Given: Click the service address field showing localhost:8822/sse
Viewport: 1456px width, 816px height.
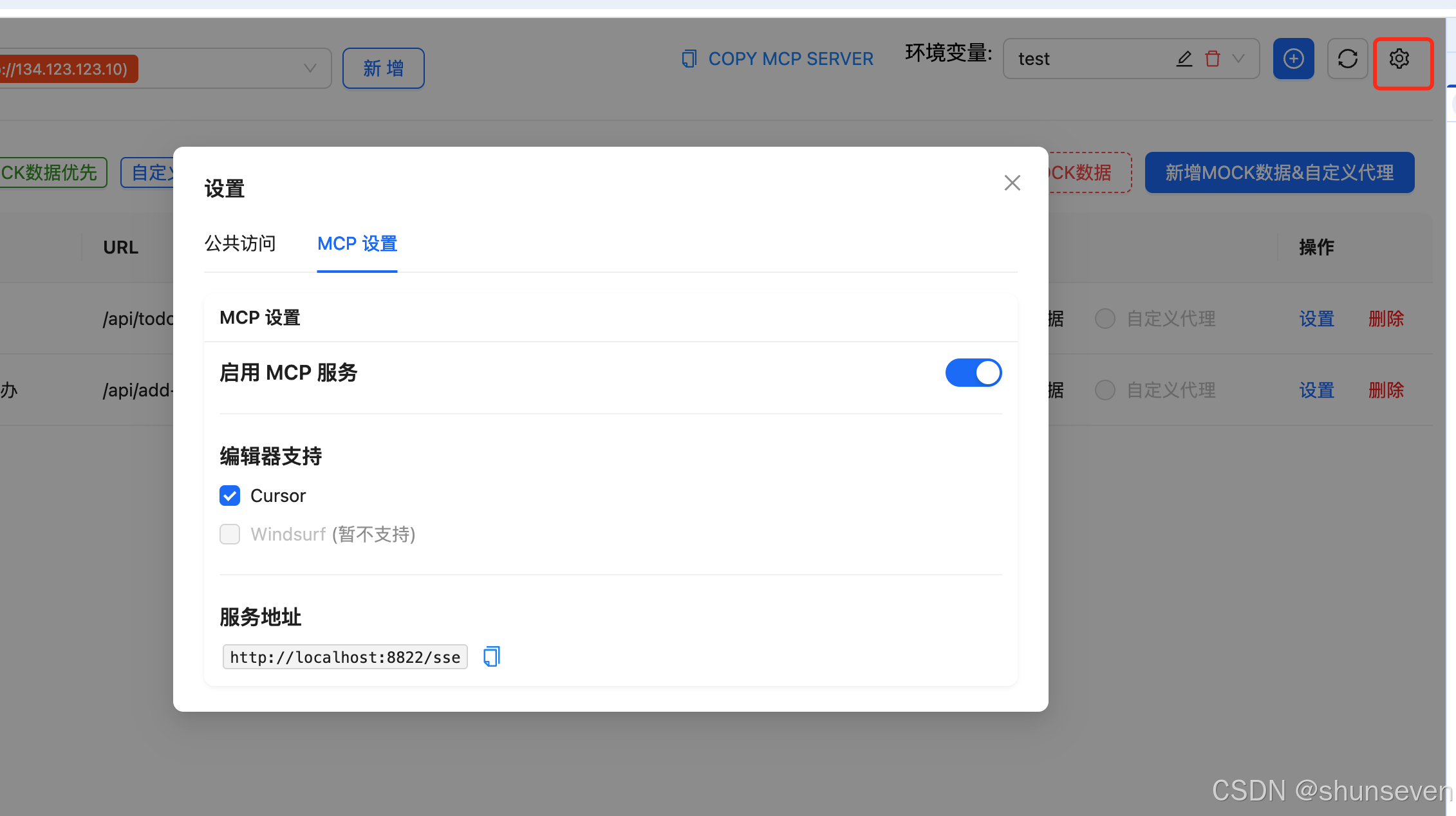Looking at the screenshot, I should (344, 656).
